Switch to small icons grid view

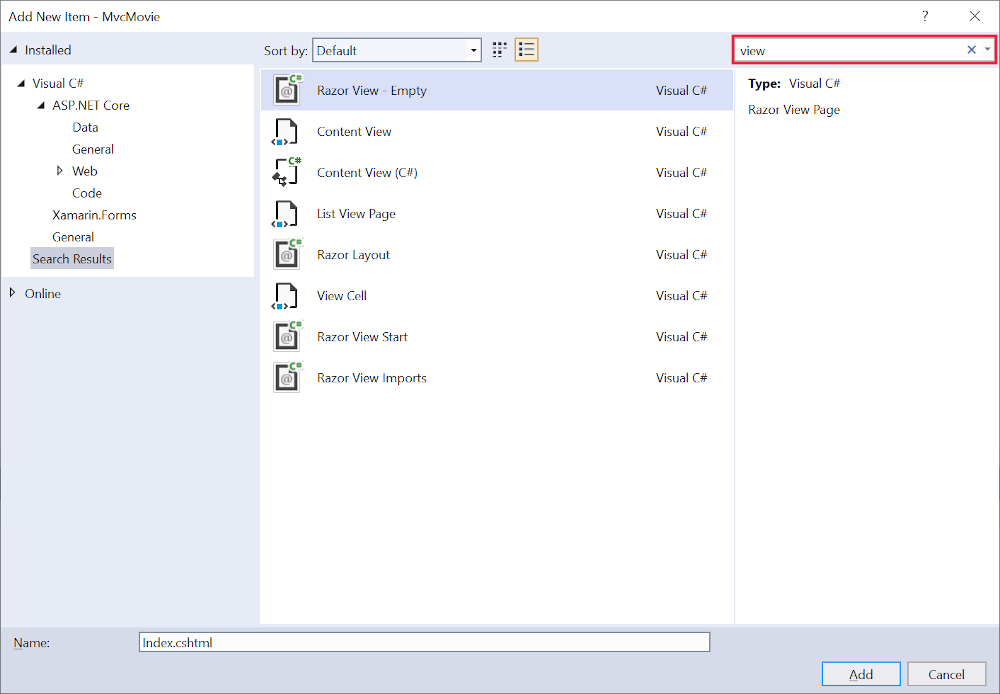click(x=500, y=50)
